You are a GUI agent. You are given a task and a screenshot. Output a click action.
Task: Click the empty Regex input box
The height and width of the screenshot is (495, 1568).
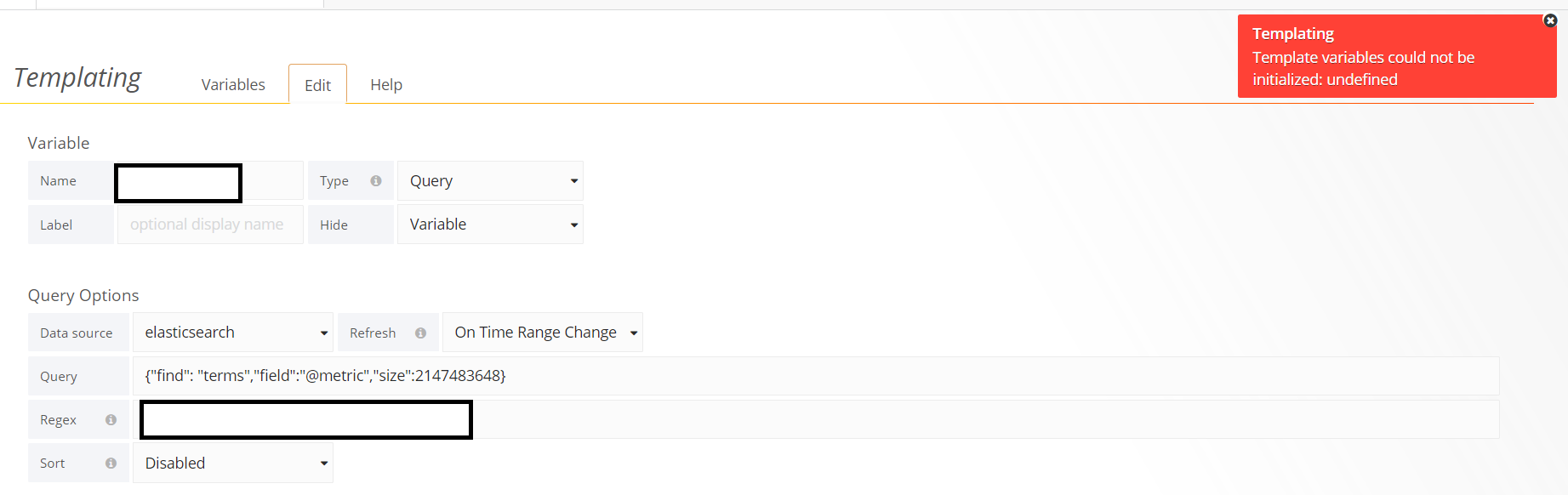(305, 419)
